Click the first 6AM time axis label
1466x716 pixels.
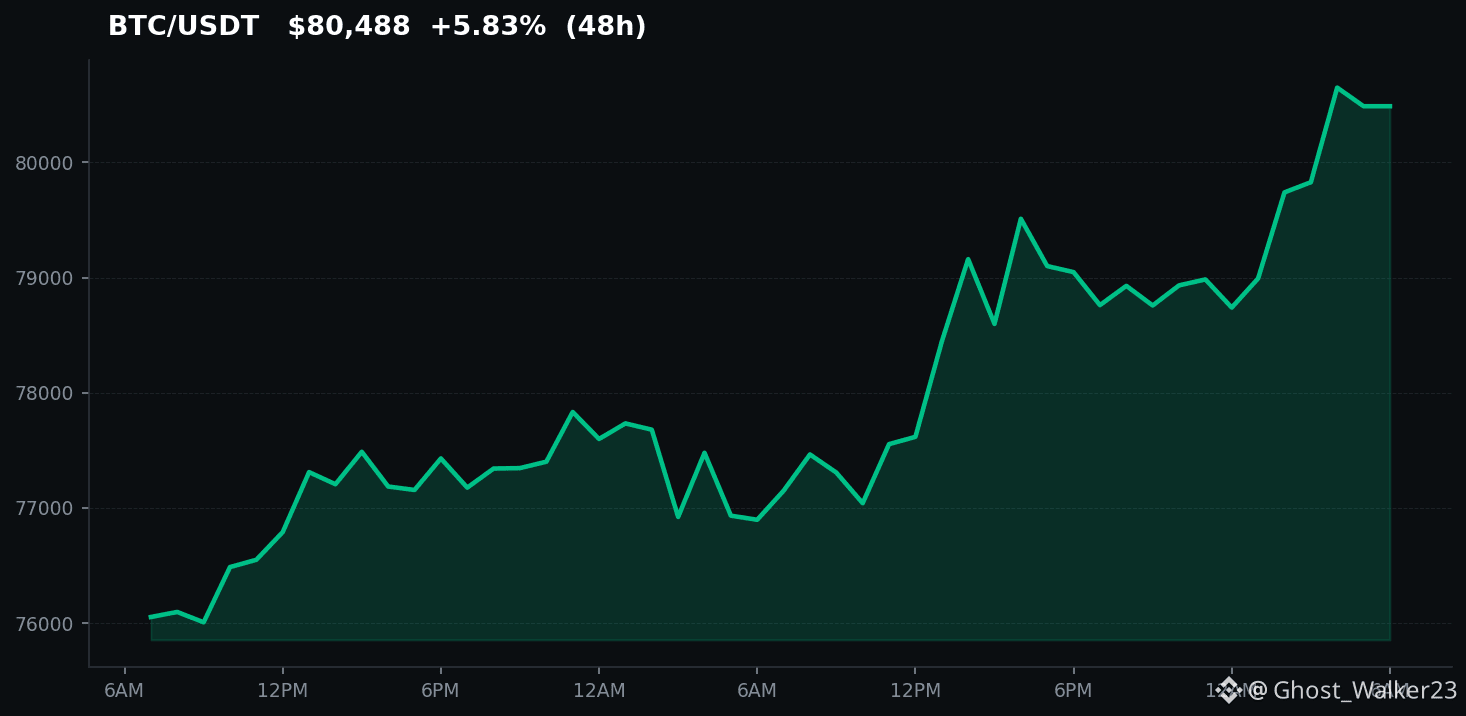[x=124, y=691]
